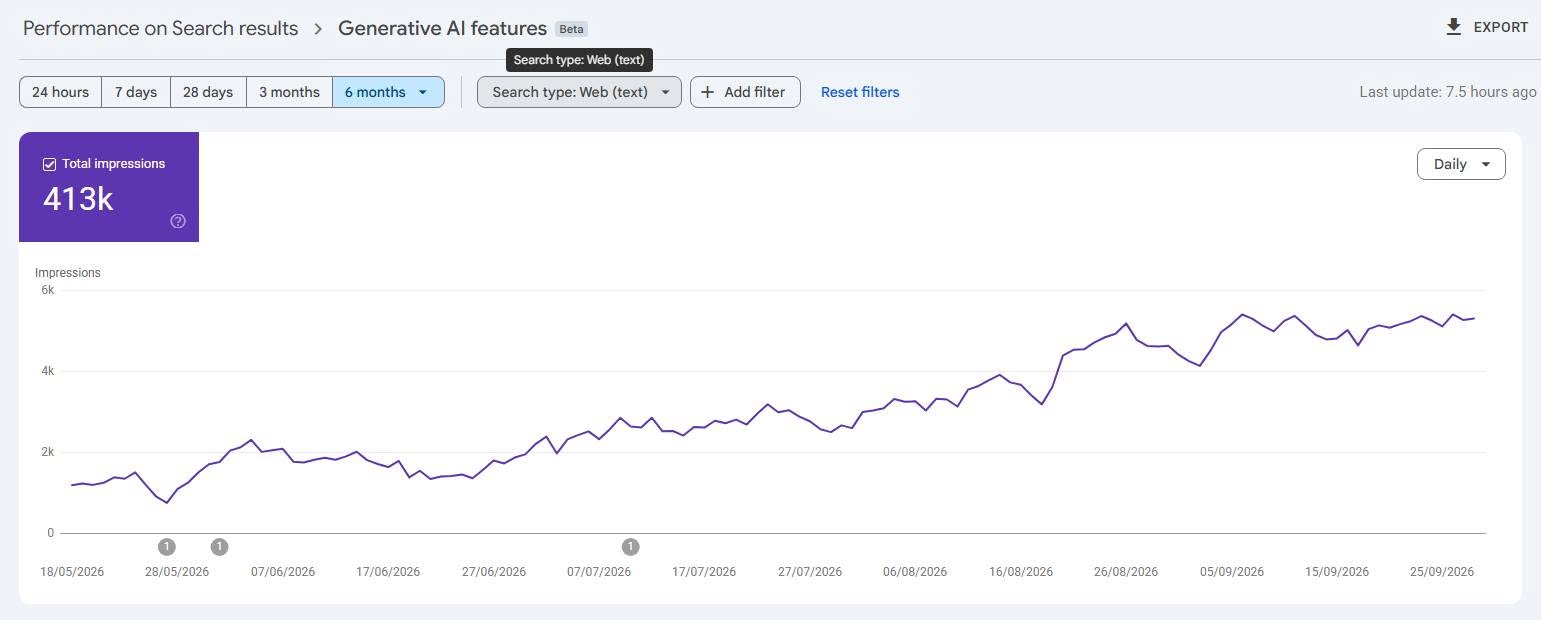The height and width of the screenshot is (620, 1541).
Task: Click the annotation marker just before 07/06/2026
Action: (220, 547)
